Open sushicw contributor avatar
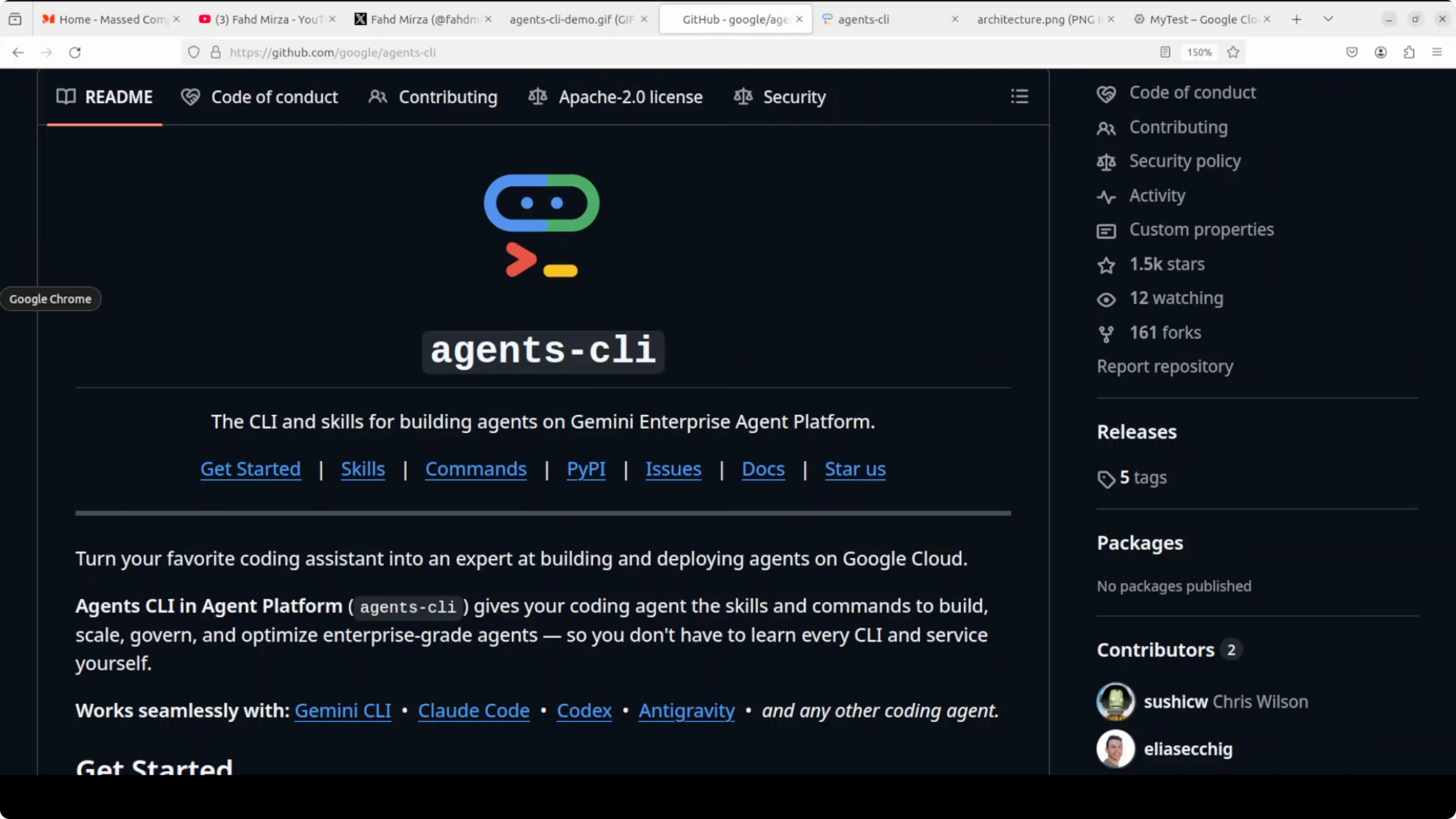 pyautogui.click(x=1115, y=701)
